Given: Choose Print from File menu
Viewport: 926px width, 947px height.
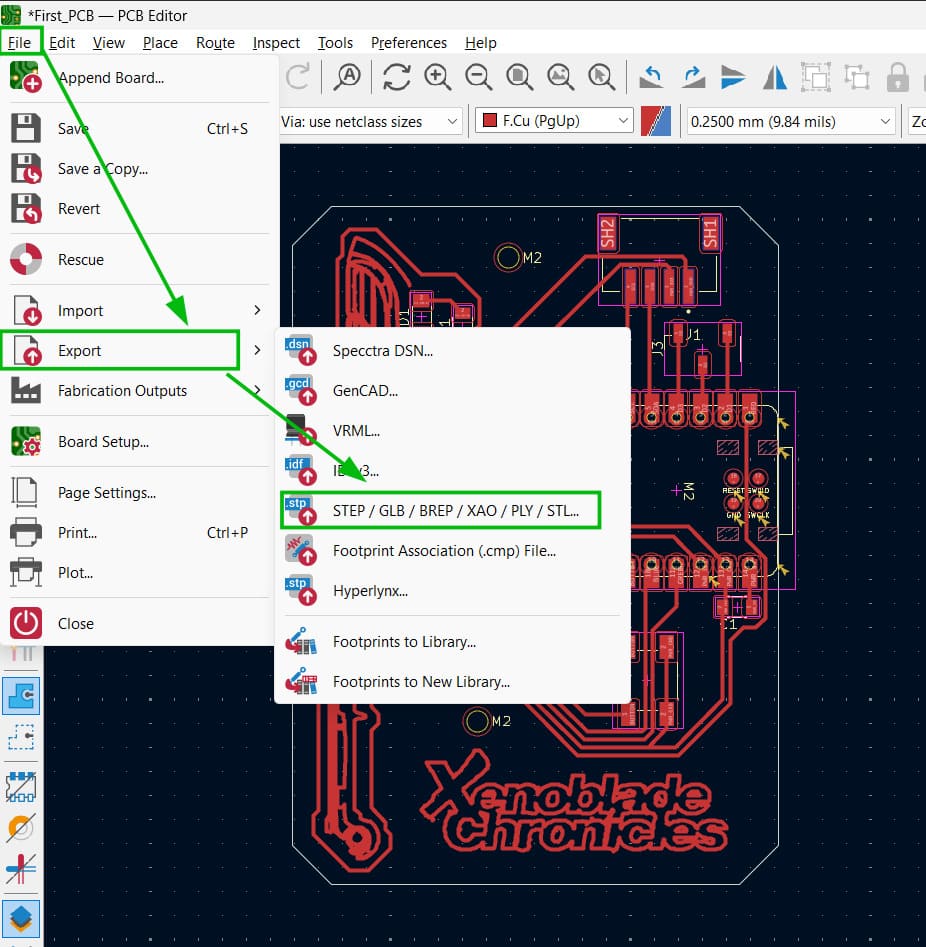Looking at the screenshot, I should [x=139, y=532].
